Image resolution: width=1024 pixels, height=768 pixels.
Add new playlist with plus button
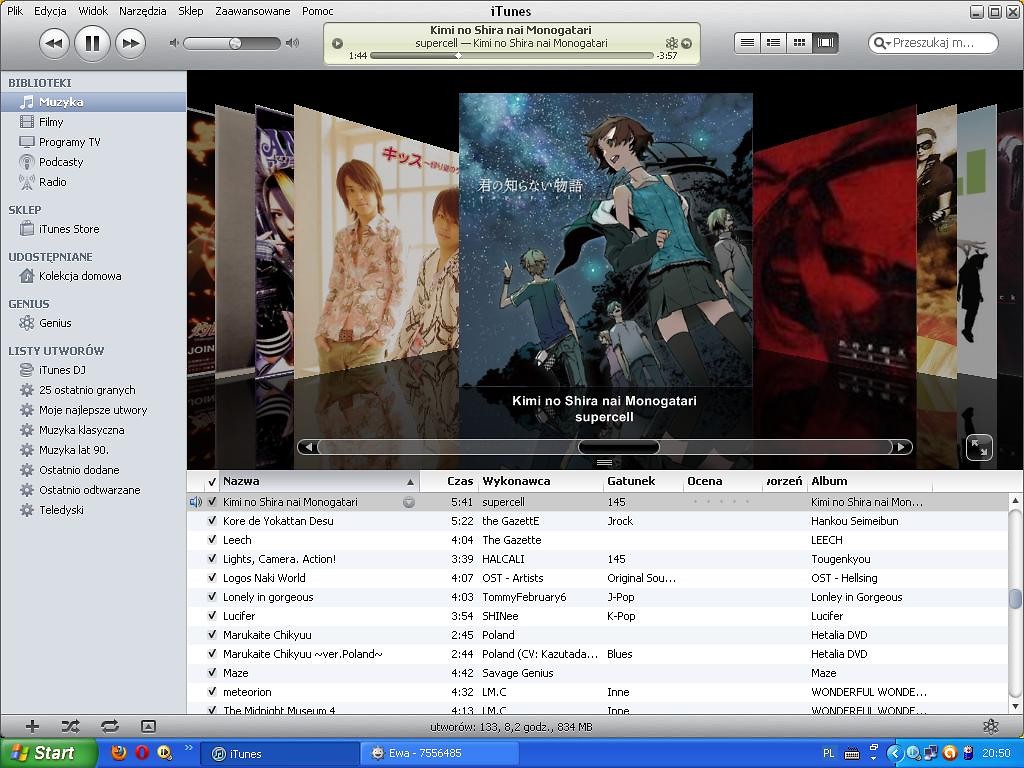pos(32,726)
